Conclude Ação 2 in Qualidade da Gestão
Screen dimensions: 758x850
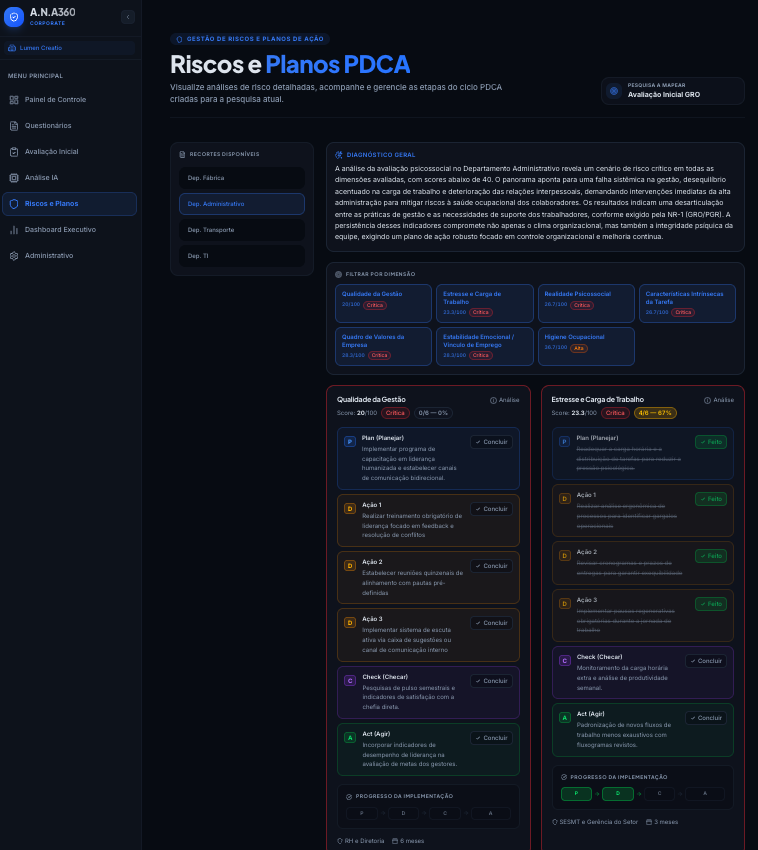coord(491,566)
